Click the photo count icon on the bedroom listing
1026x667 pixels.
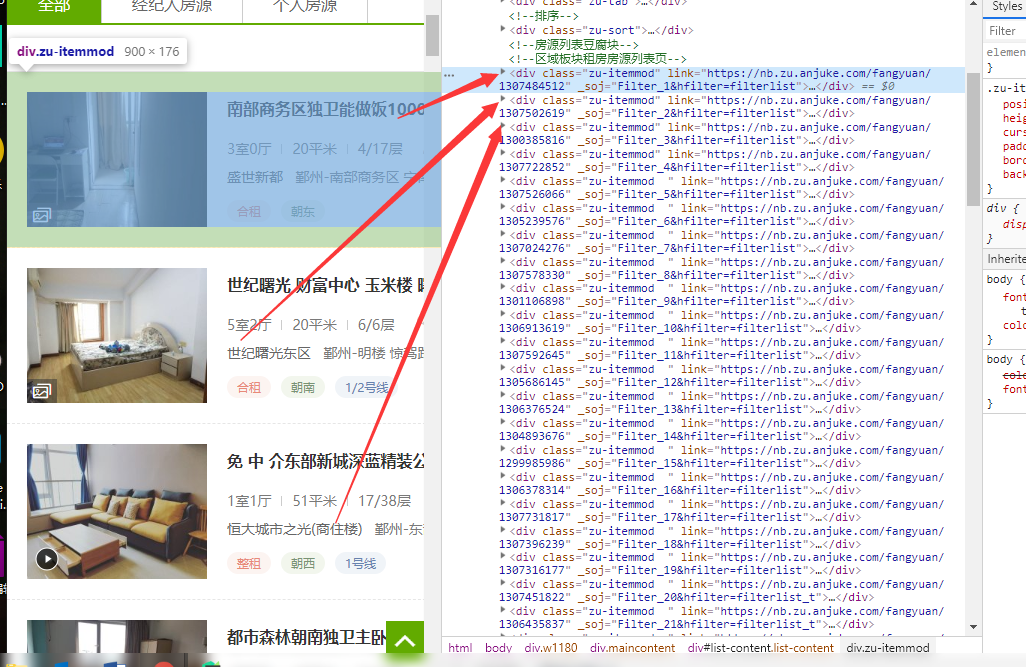pyautogui.click(x=42, y=392)
